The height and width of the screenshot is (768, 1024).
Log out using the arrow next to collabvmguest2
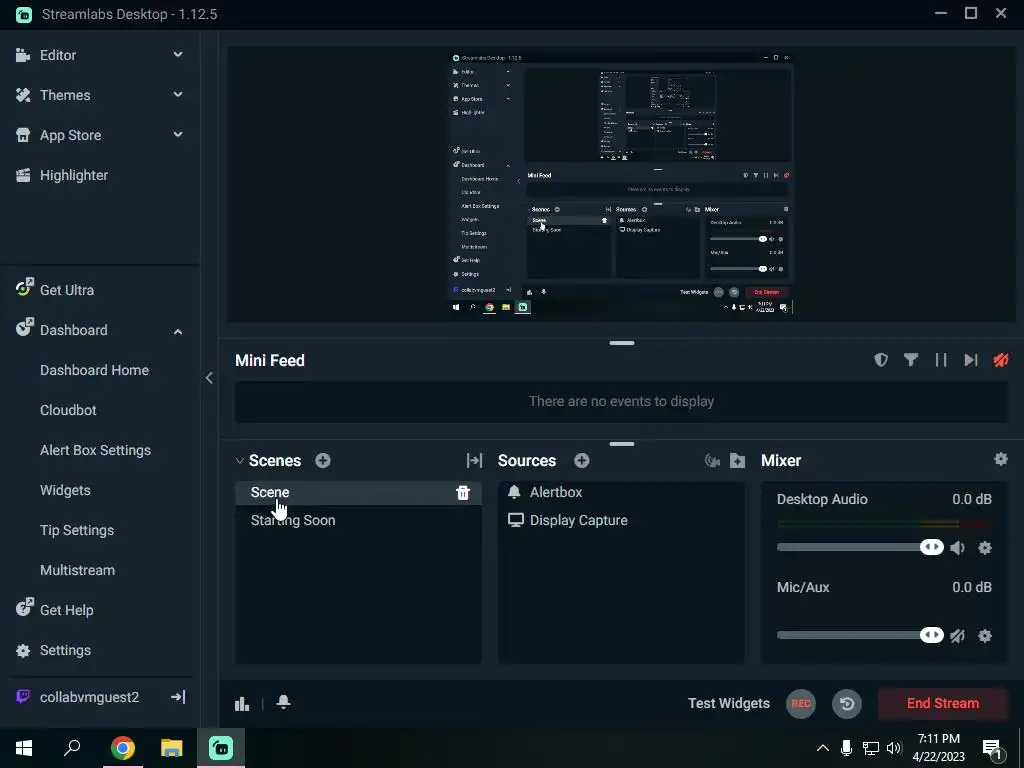[178, 697]
